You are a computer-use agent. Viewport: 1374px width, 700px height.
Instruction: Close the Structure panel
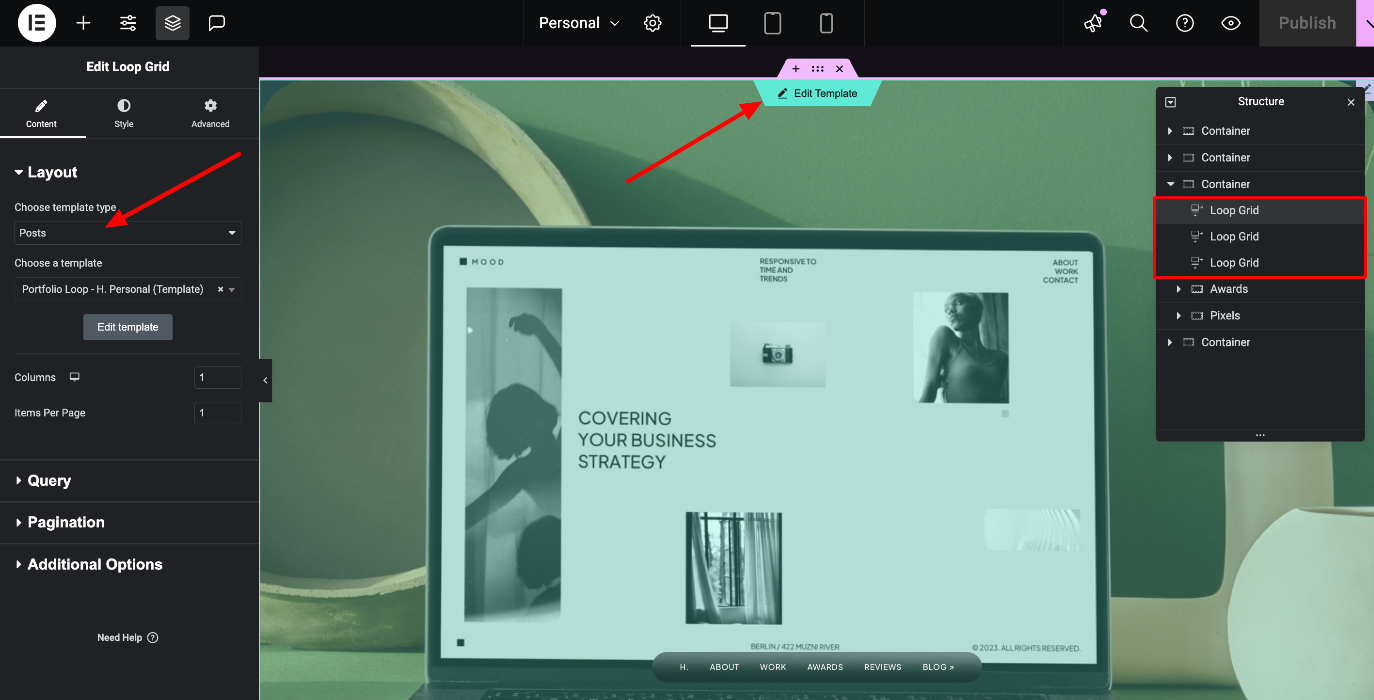1351,102
